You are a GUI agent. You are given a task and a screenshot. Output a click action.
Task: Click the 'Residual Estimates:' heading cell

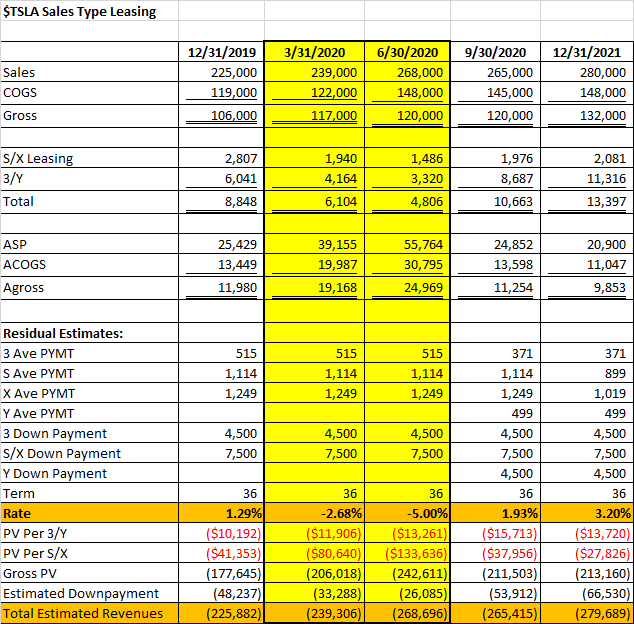point(63,334)
